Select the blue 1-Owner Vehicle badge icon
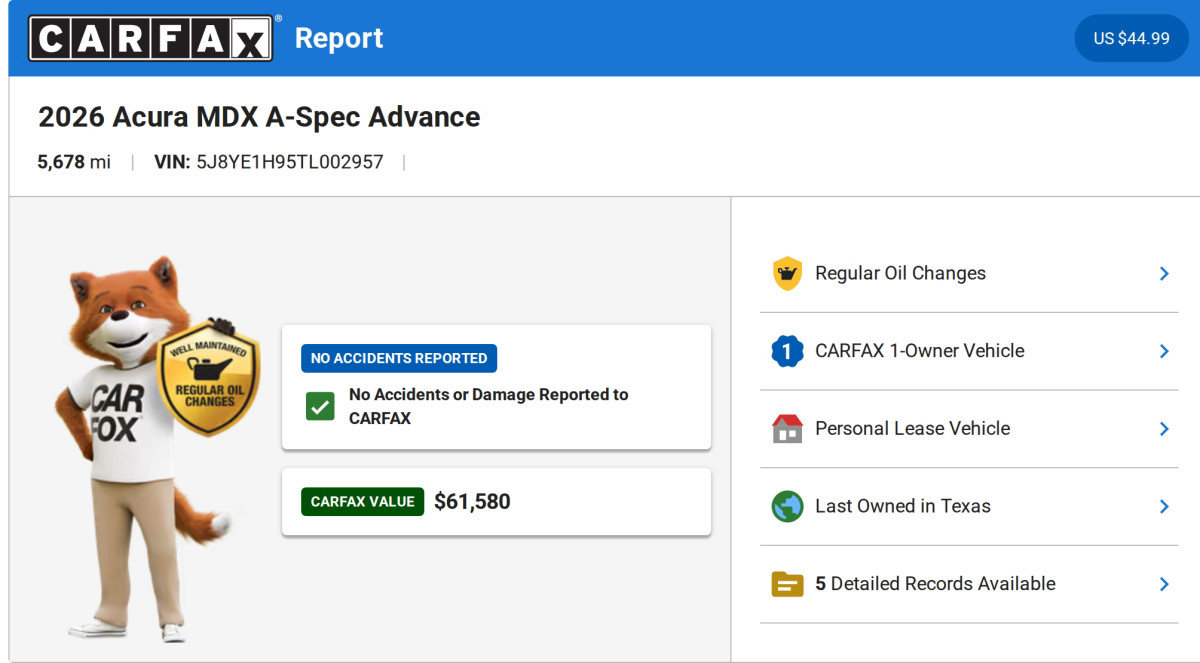 [x=787, y=350]
